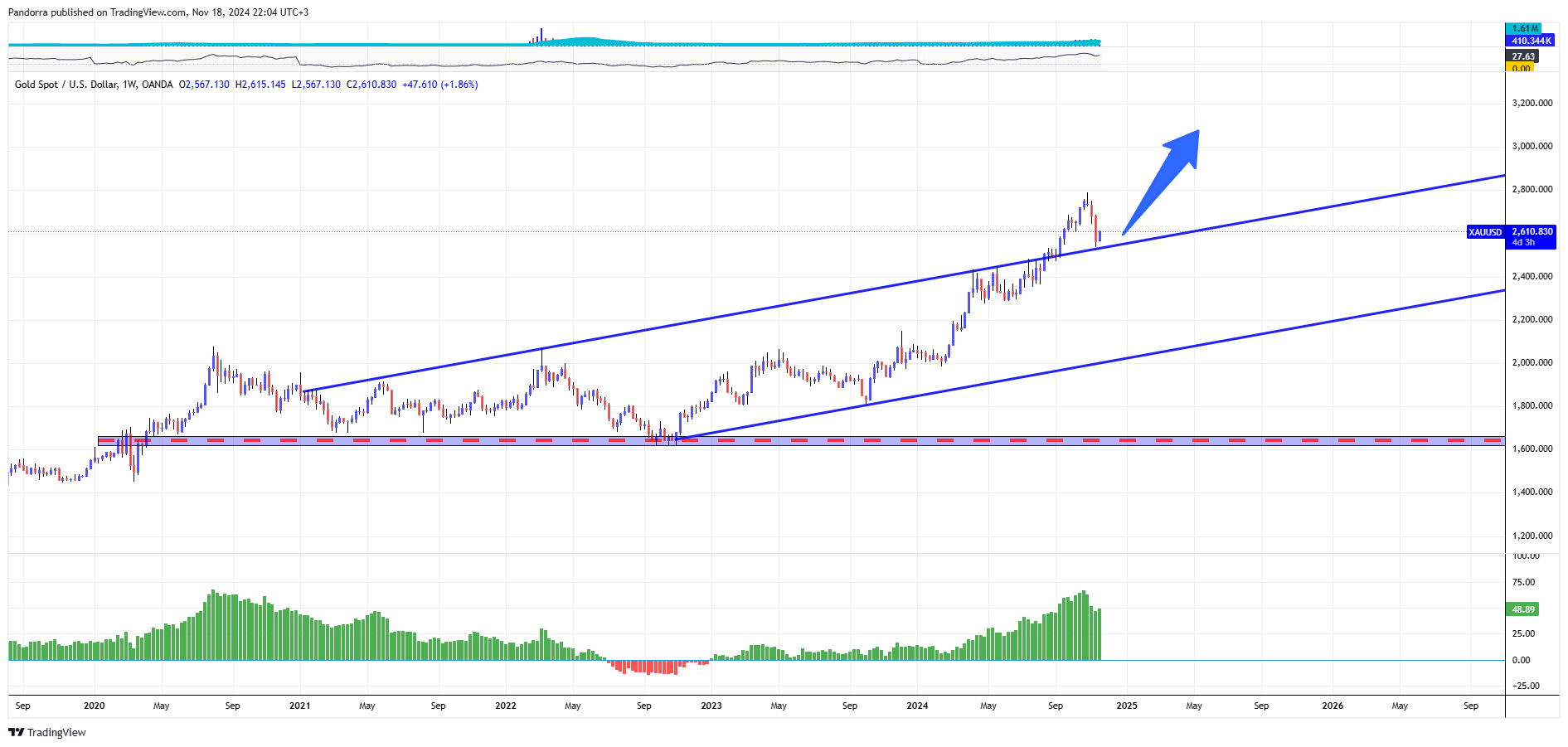Click the 2,610.830 current price label
Viewport: 1568px width, 747px height.
coord(1532,231)
